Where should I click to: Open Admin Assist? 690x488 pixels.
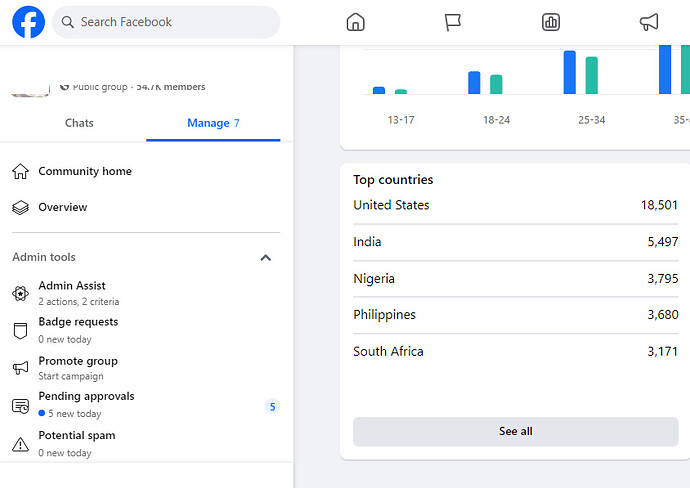[146, 293]
